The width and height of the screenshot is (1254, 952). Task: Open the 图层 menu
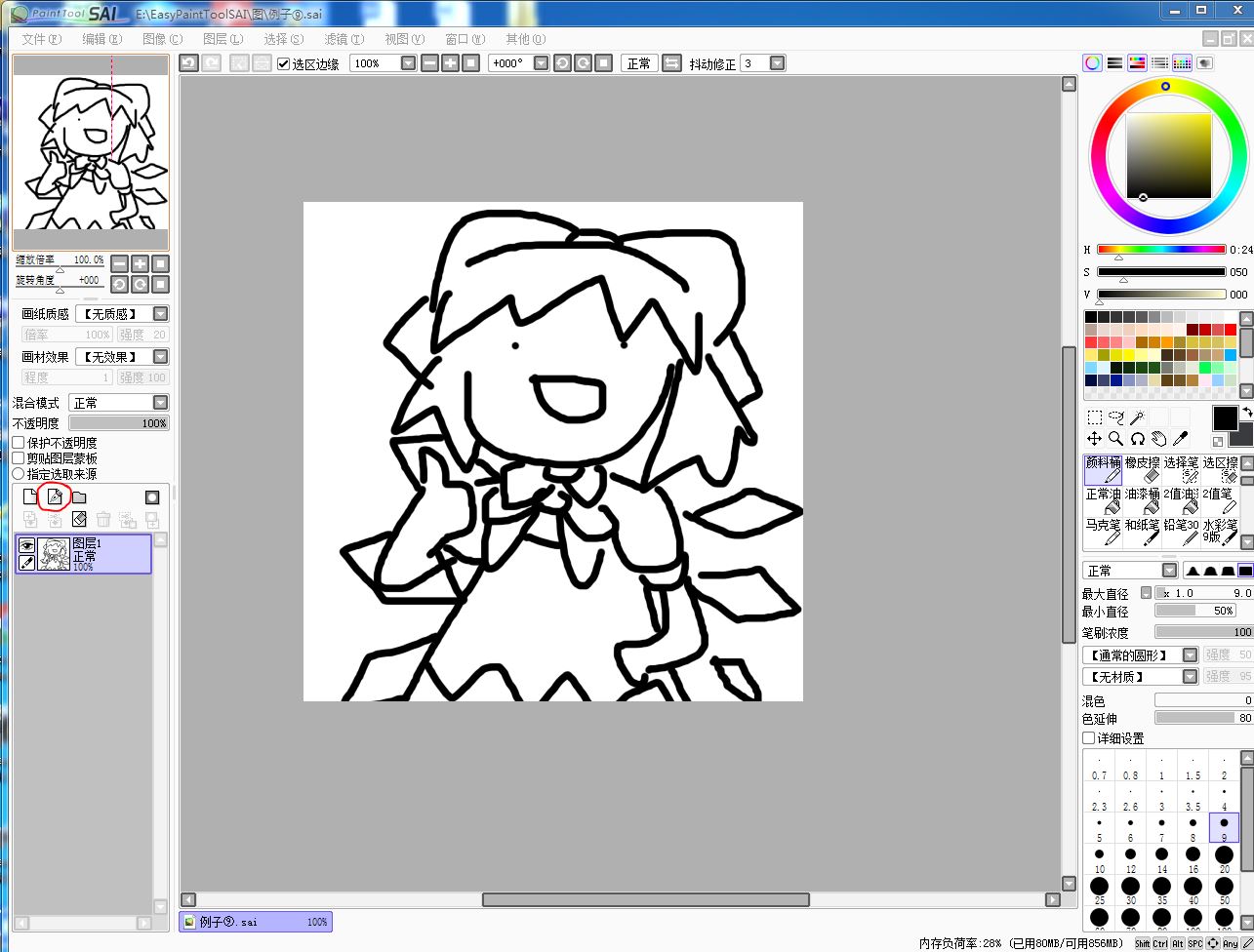point(222,39)
